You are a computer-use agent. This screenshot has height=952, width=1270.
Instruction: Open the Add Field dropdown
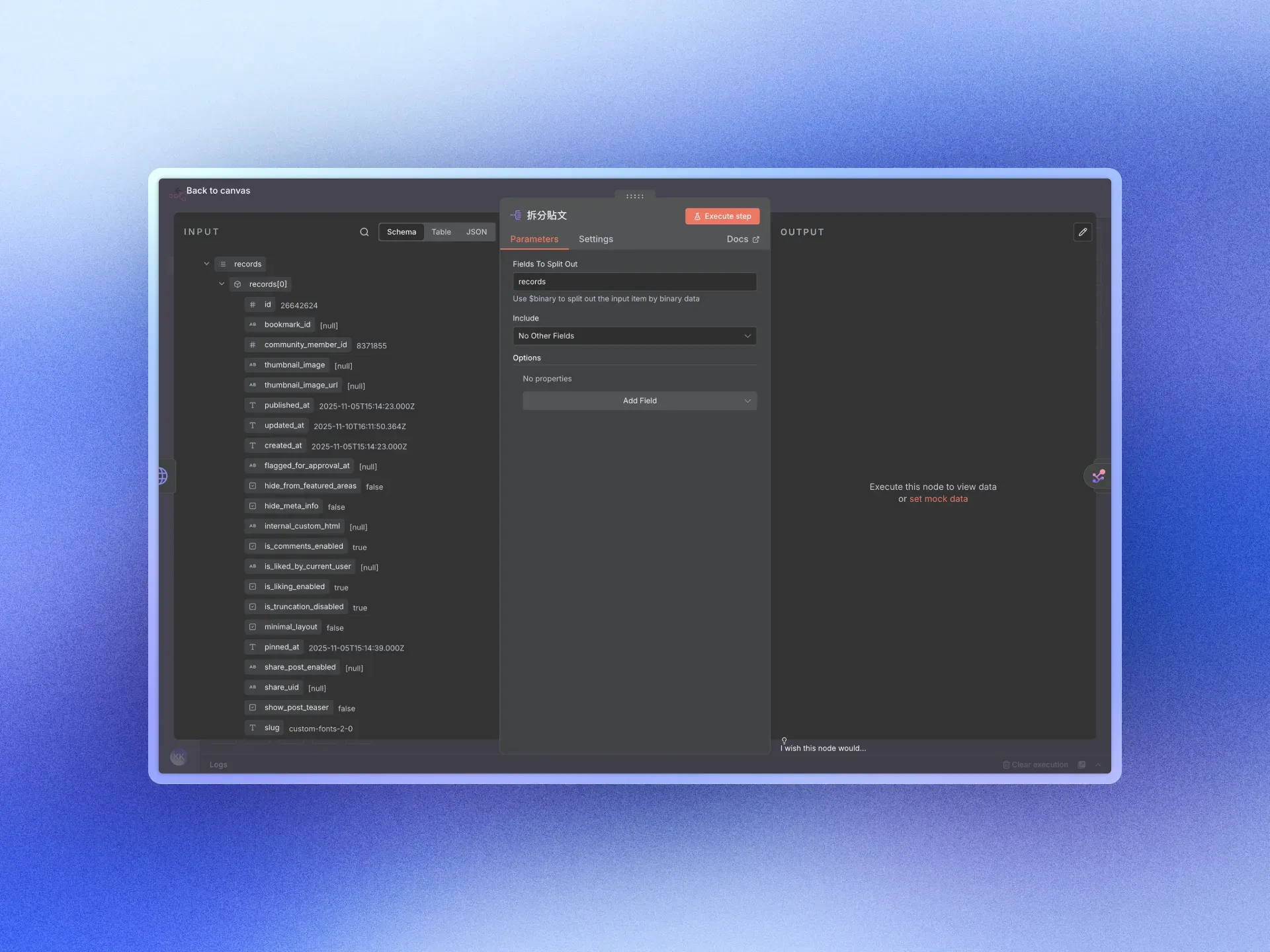[640, 401]
